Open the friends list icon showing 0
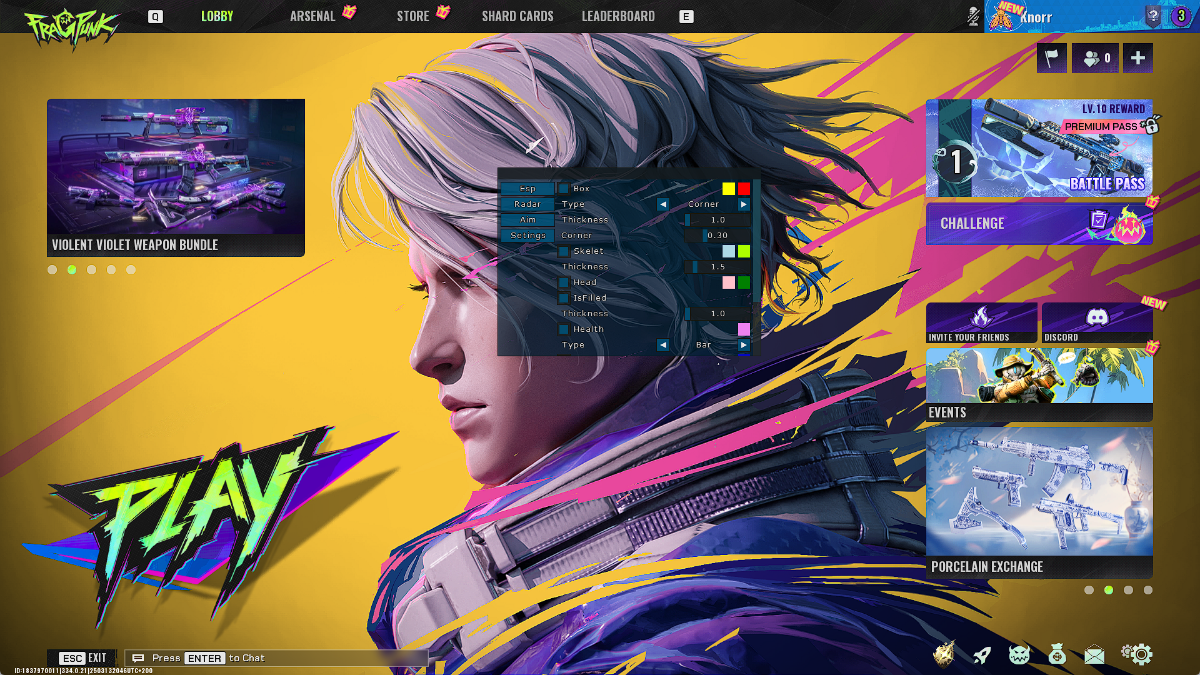This screenshot has height=675, width=1200. coord(1095,58)
